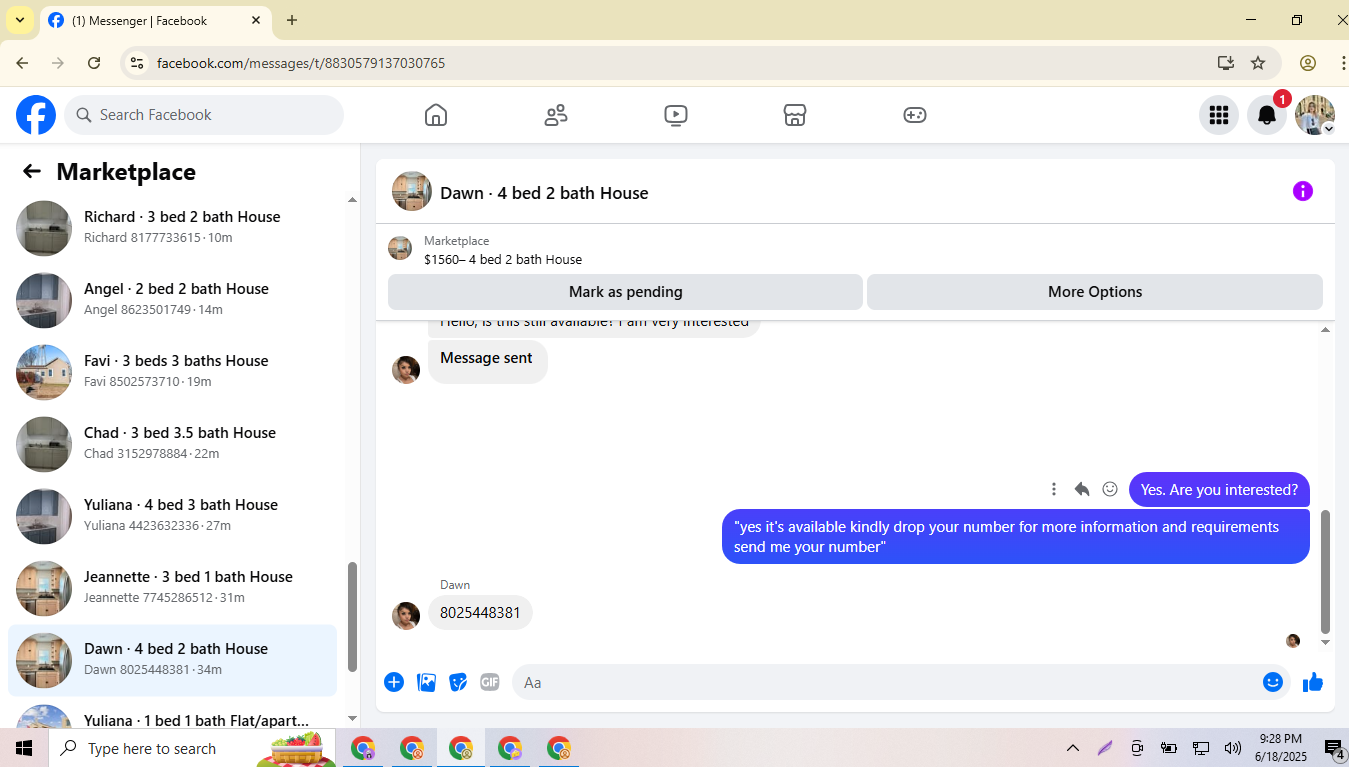Open the Friends icon in top navigation
The height and width of the screenshot is (767, 1349).
pyautogui.click(x=556, y=115)
